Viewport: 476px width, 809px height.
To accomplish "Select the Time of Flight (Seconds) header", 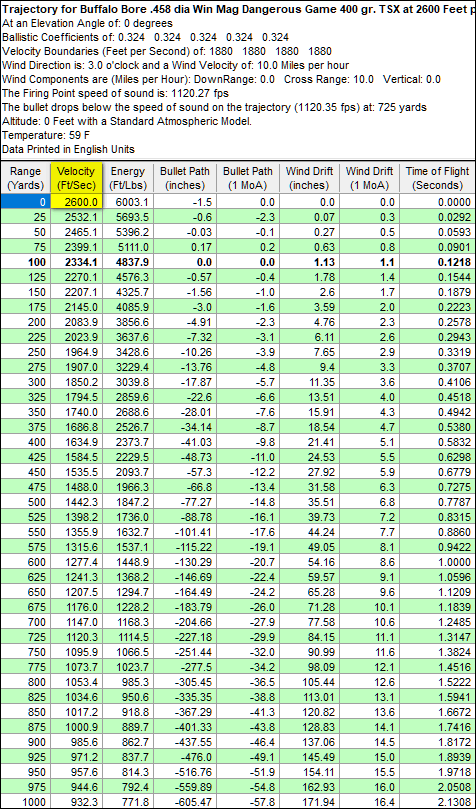I will click(x=437, y=178).
